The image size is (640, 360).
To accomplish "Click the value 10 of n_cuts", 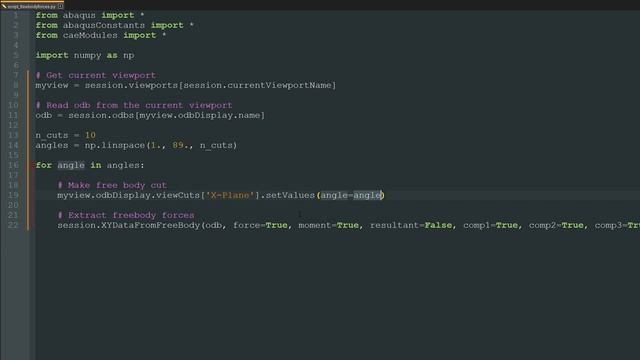I will (90, 135).
